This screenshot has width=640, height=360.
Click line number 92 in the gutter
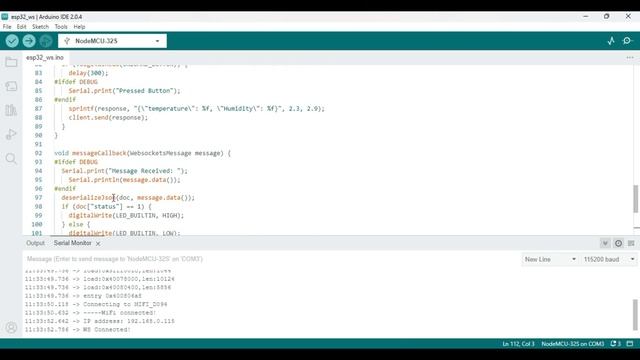[x=38, y=153]
